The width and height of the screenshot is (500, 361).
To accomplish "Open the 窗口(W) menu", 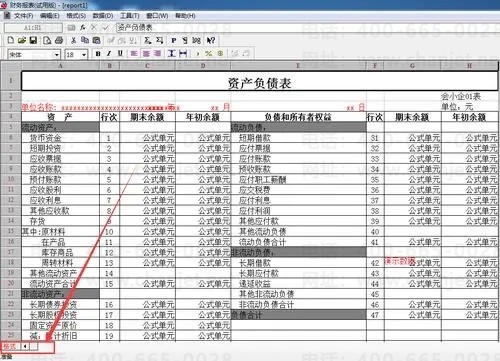I will pyautogui.click(x=157, y=16).
